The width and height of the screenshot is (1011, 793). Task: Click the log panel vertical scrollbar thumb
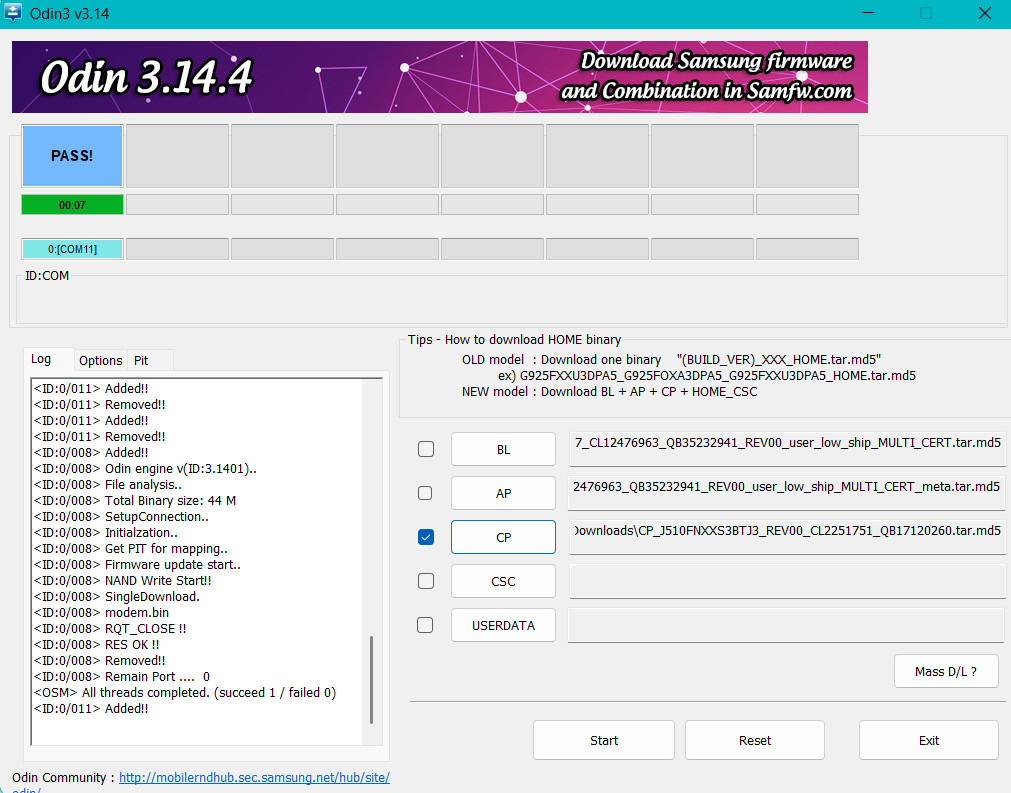(x=371, y=680)
